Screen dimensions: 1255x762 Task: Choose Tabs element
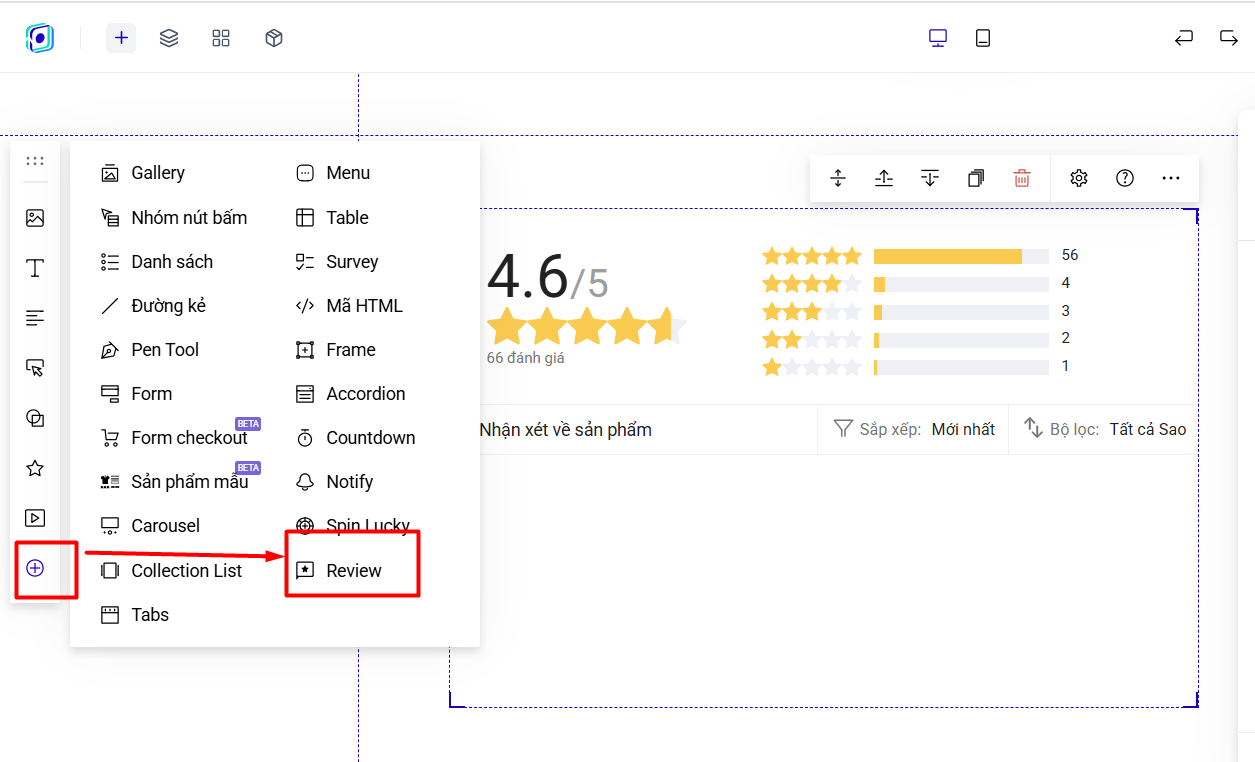click(x=135, y=615)
